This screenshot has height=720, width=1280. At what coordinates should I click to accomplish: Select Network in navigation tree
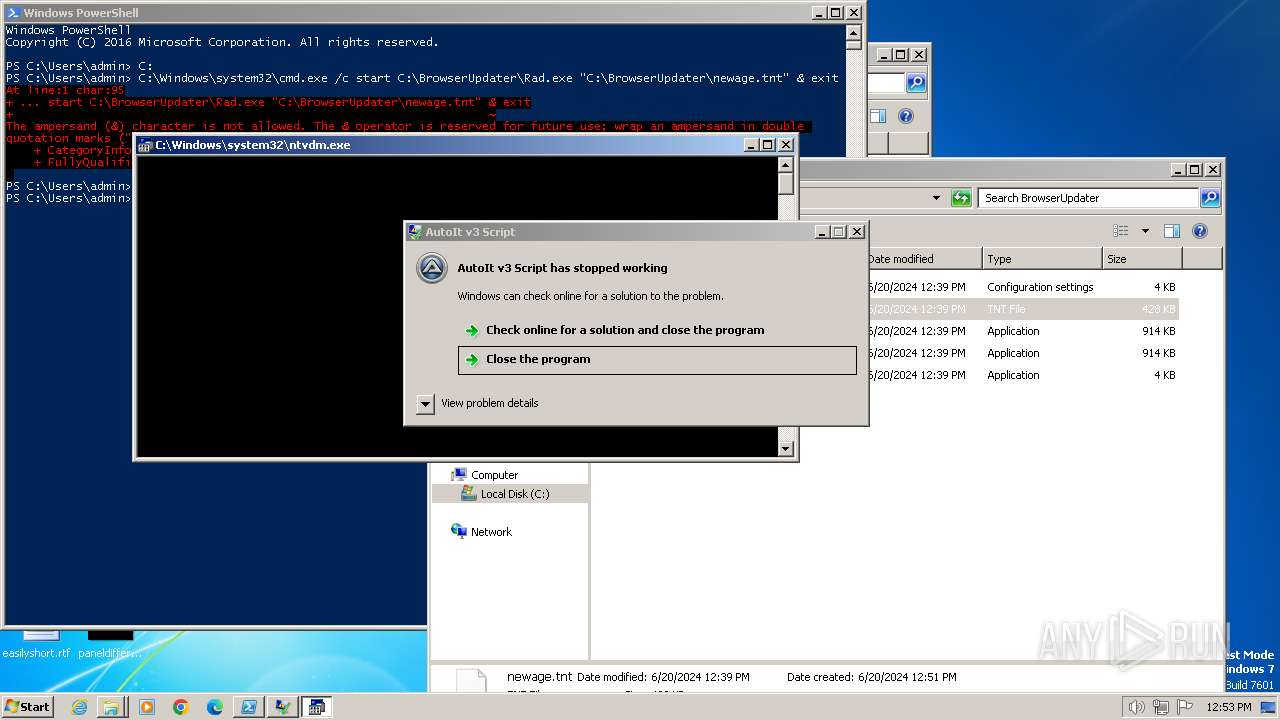[491, 532]
